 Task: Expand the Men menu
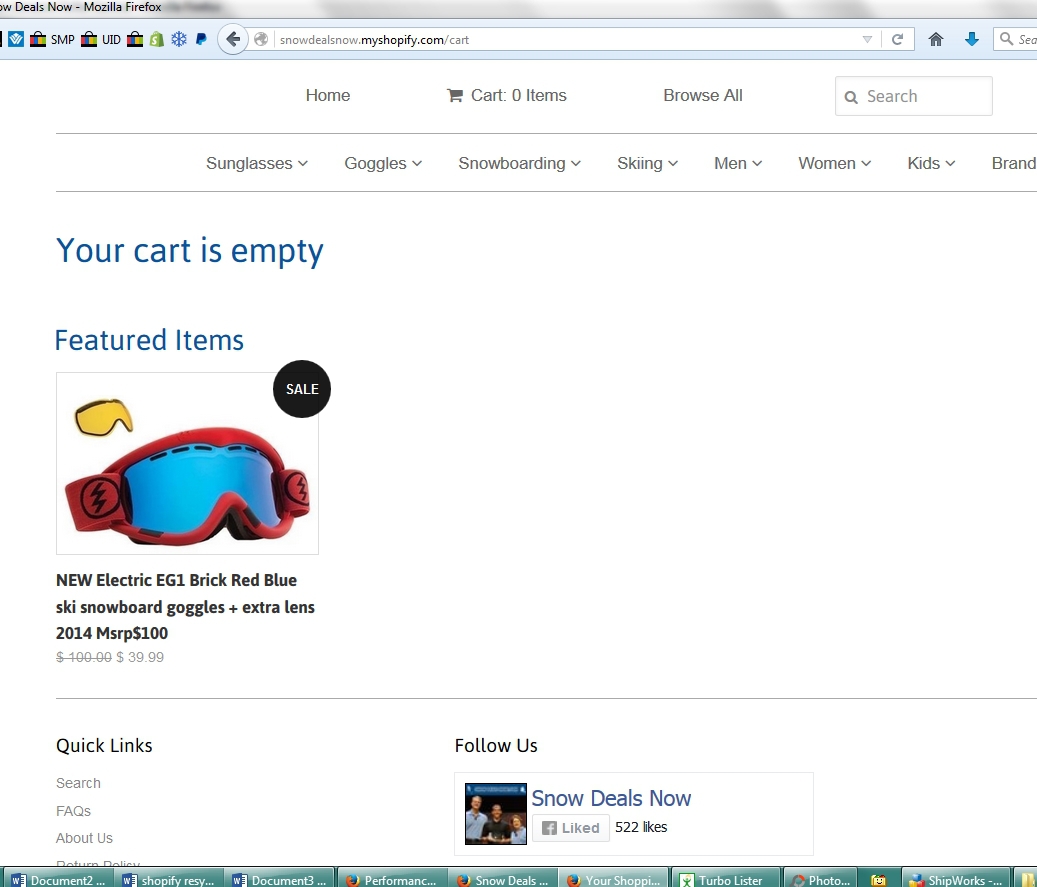738,163
